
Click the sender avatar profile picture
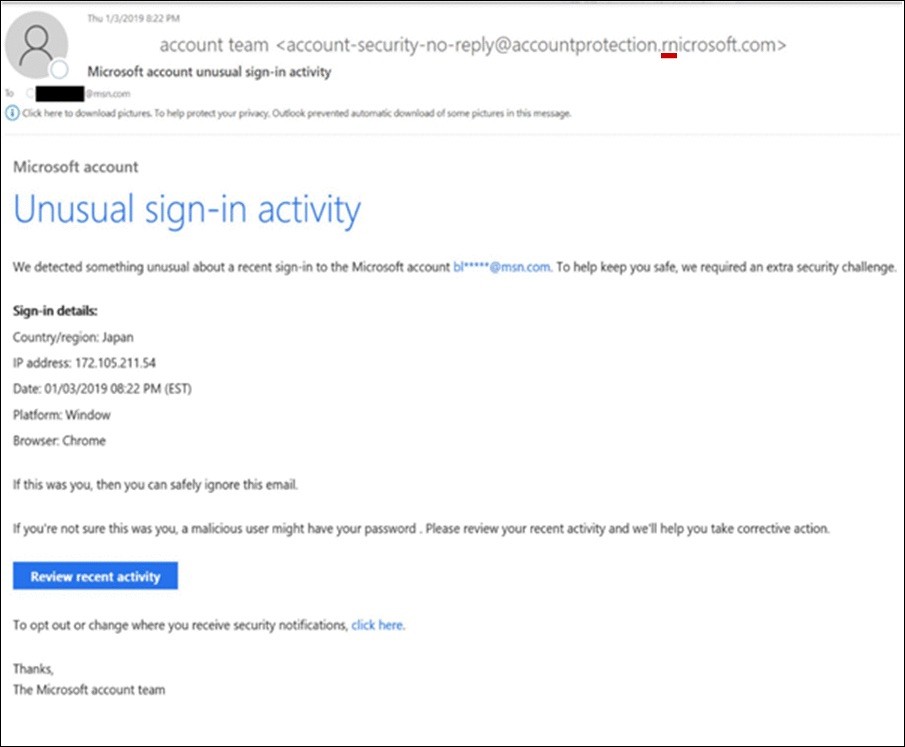coord(36,45)
